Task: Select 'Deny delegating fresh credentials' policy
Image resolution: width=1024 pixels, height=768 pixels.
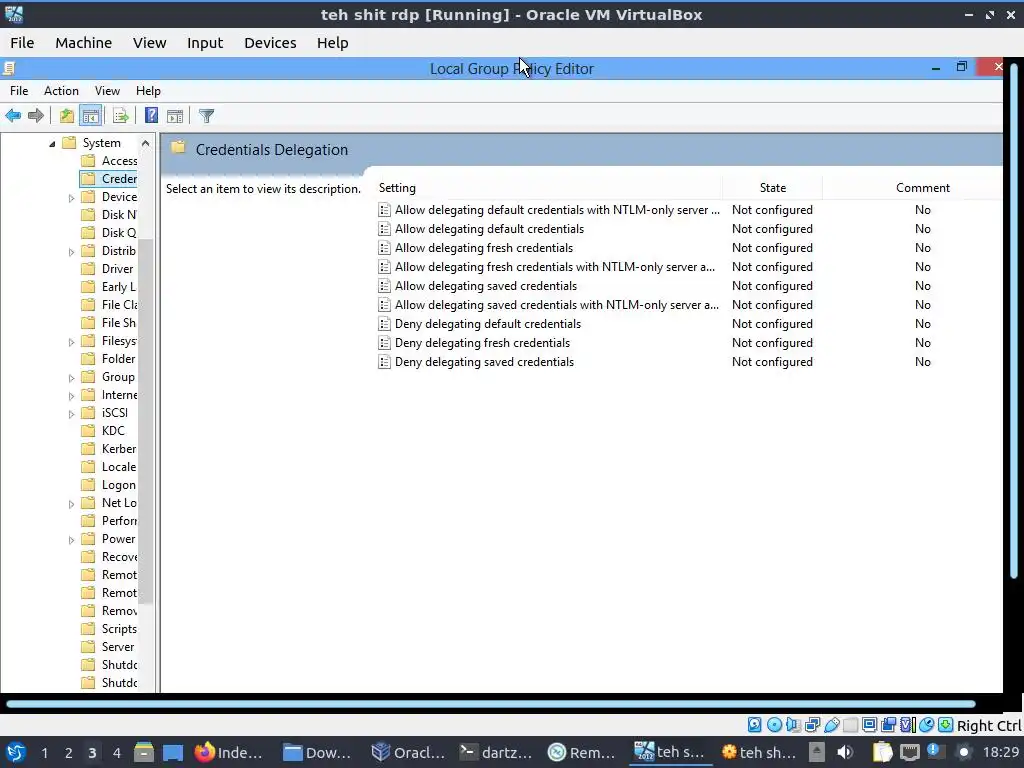Action: point(482,343)
